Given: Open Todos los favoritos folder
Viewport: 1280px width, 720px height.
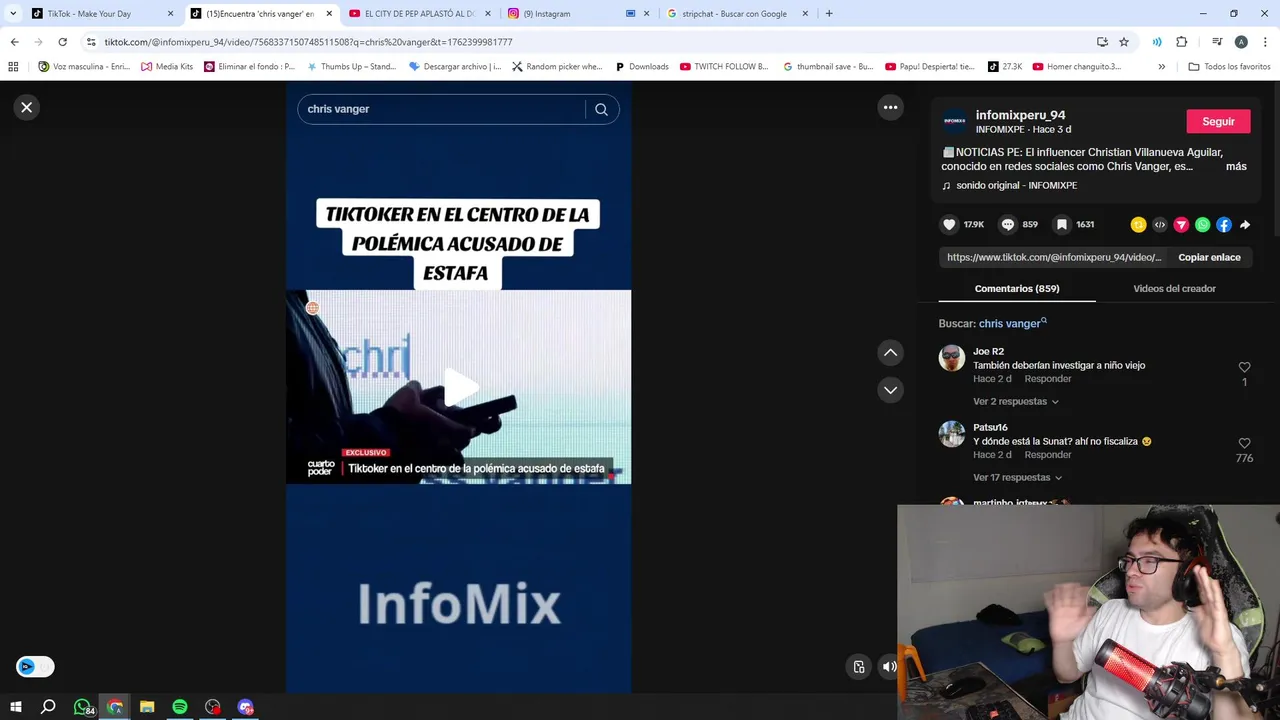Looking at the screenshot, I should coord(1229,67).
